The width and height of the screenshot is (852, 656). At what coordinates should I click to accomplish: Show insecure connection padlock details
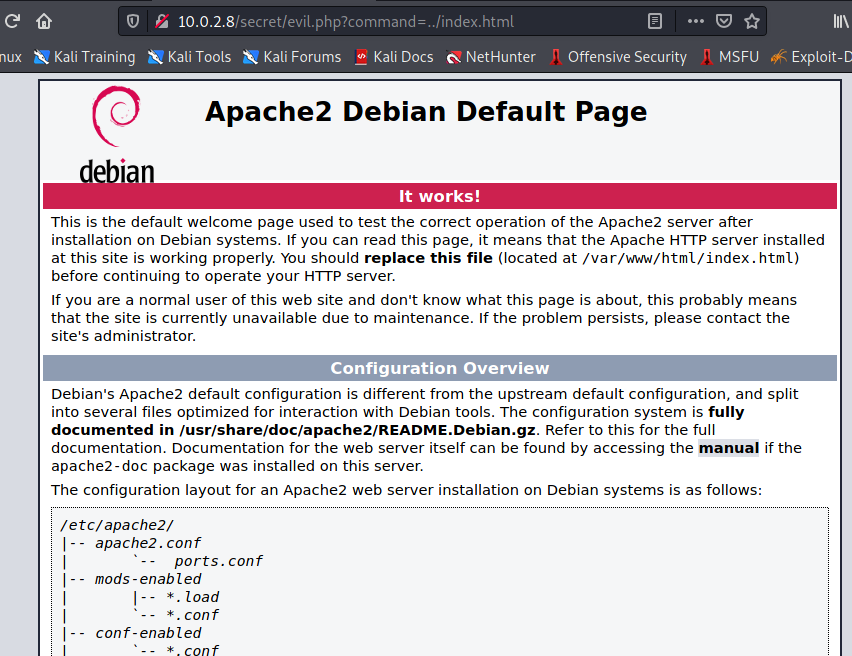click(161, 21)
